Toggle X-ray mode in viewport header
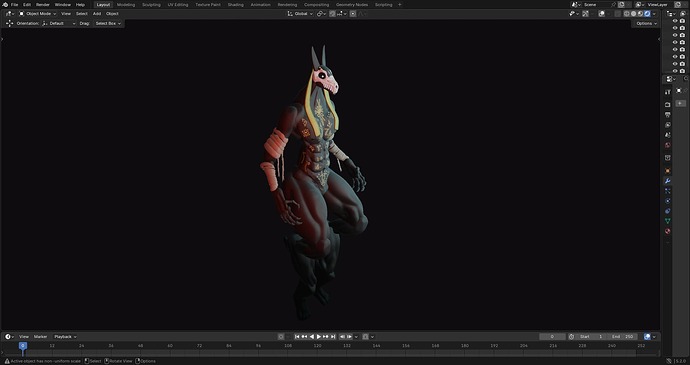690x365 pixels. pos(617,14)
